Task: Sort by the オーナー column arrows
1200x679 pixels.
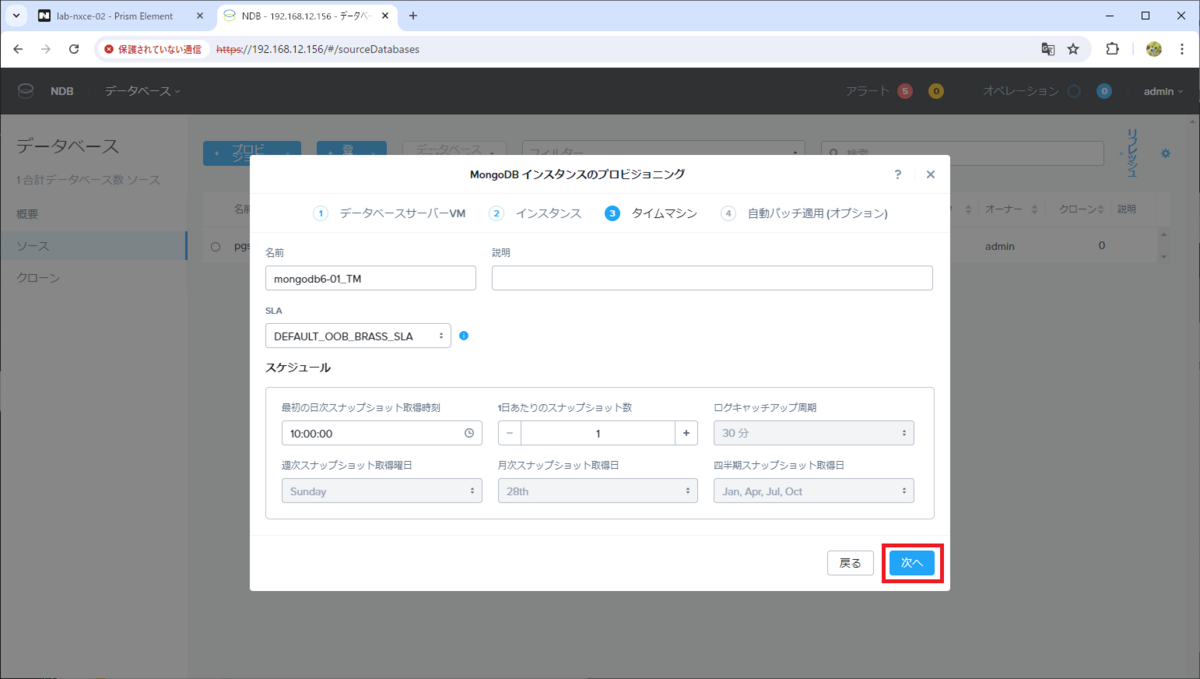Action: 1033,209
